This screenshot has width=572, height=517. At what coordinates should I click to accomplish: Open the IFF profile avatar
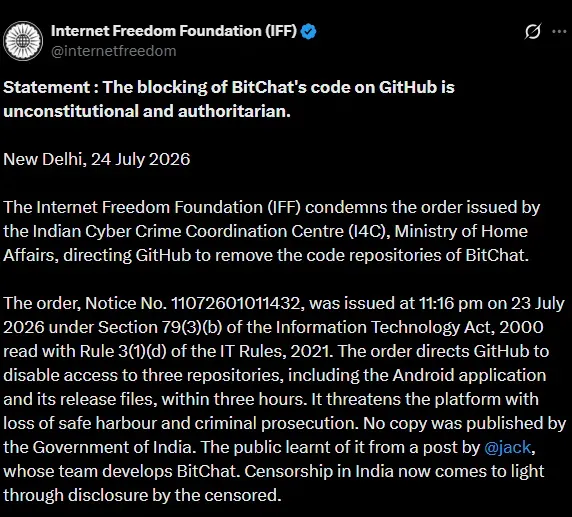click(23, 41)
